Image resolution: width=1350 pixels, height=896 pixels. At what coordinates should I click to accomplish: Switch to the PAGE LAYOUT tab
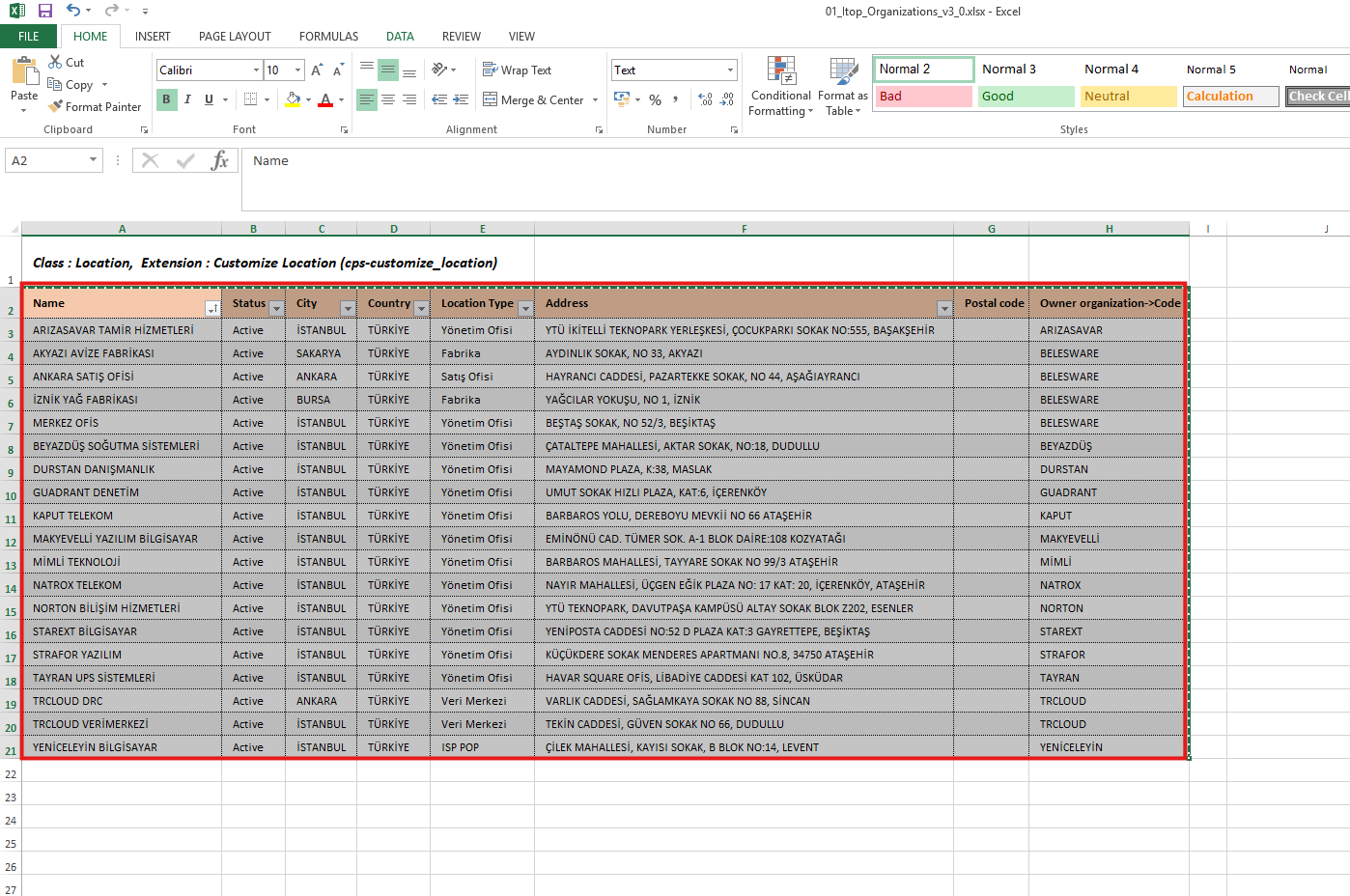[x=235, y=37]
